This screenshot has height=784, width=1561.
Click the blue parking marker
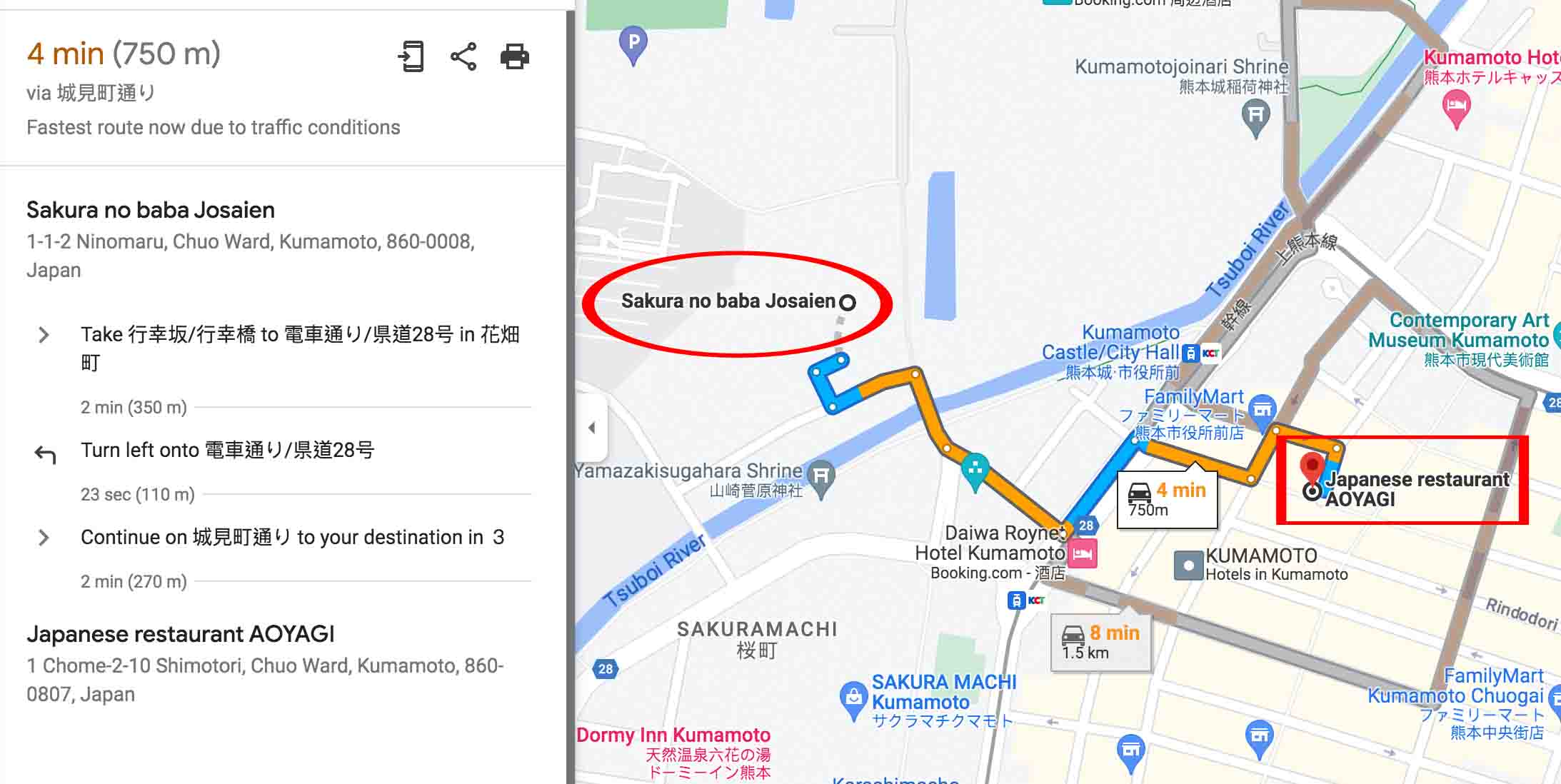pos(633,44)
